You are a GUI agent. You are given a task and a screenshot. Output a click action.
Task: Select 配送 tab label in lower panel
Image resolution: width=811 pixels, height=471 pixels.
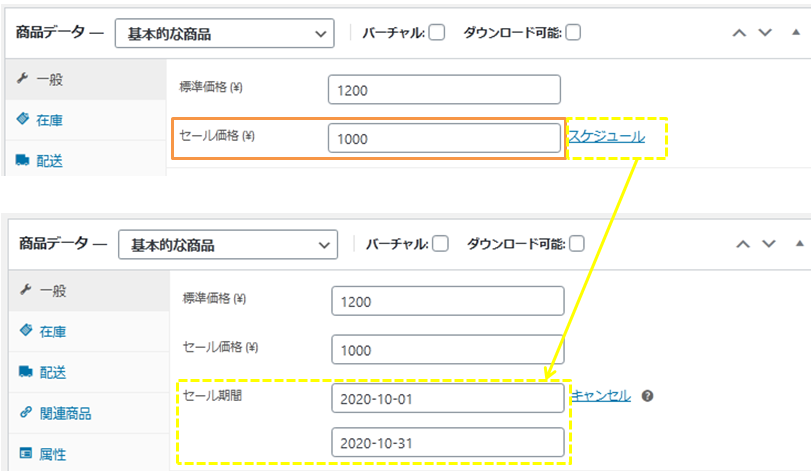point(53,372)
